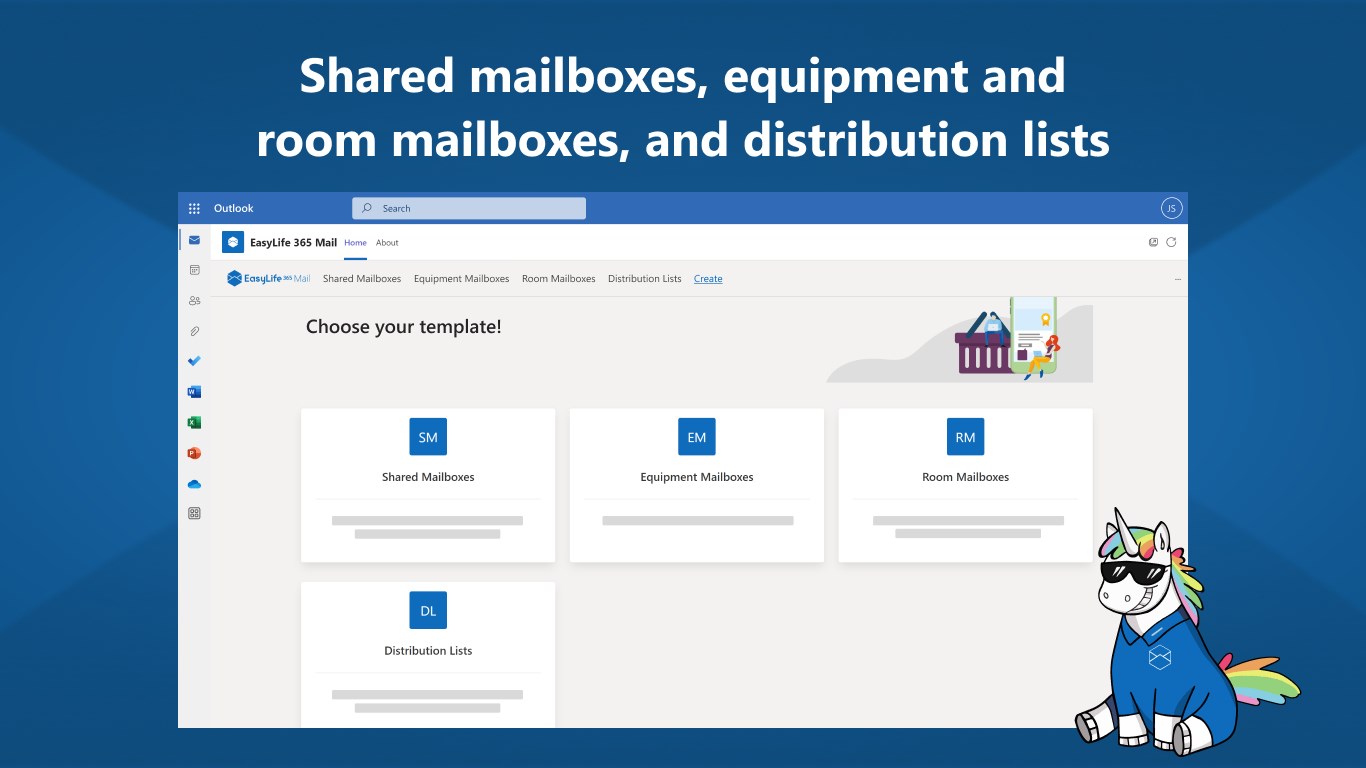Pop out the app in new window
The width and height of the screenshot is (1366, 768).
1153,242
